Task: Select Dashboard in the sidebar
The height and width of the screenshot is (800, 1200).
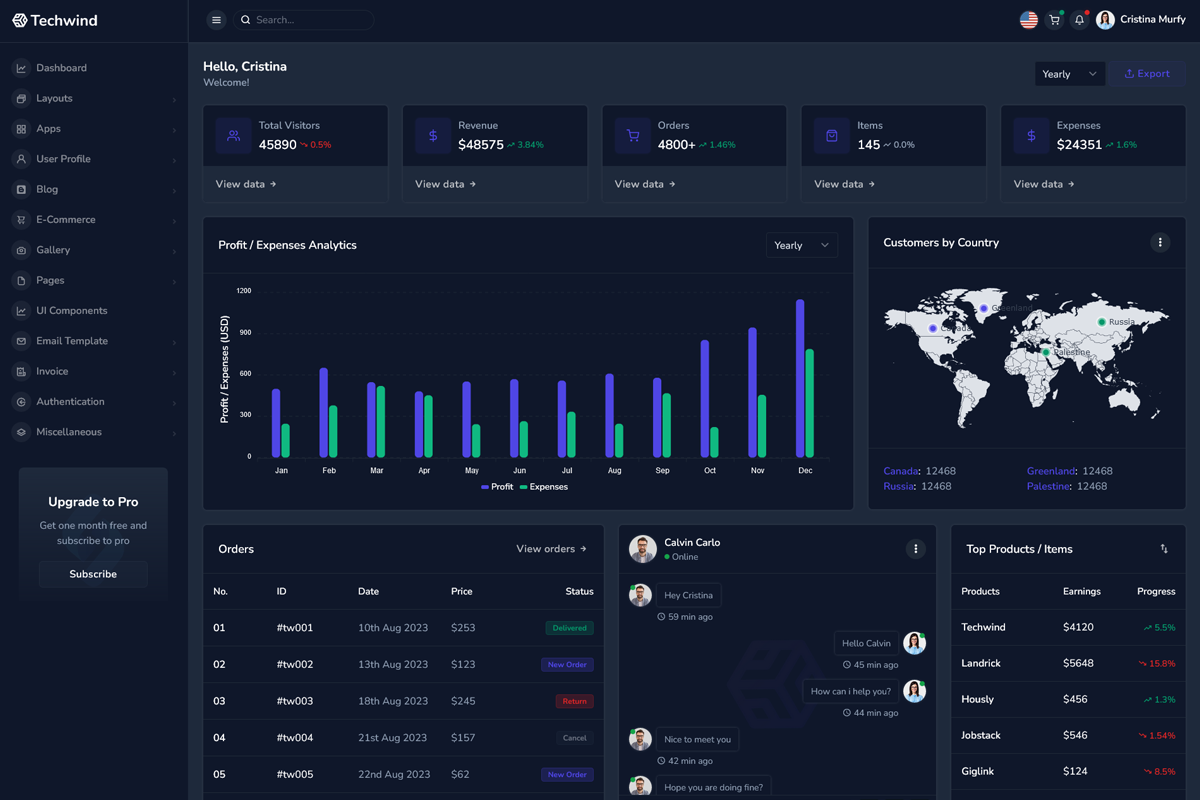Action: (x=61, y=68)
